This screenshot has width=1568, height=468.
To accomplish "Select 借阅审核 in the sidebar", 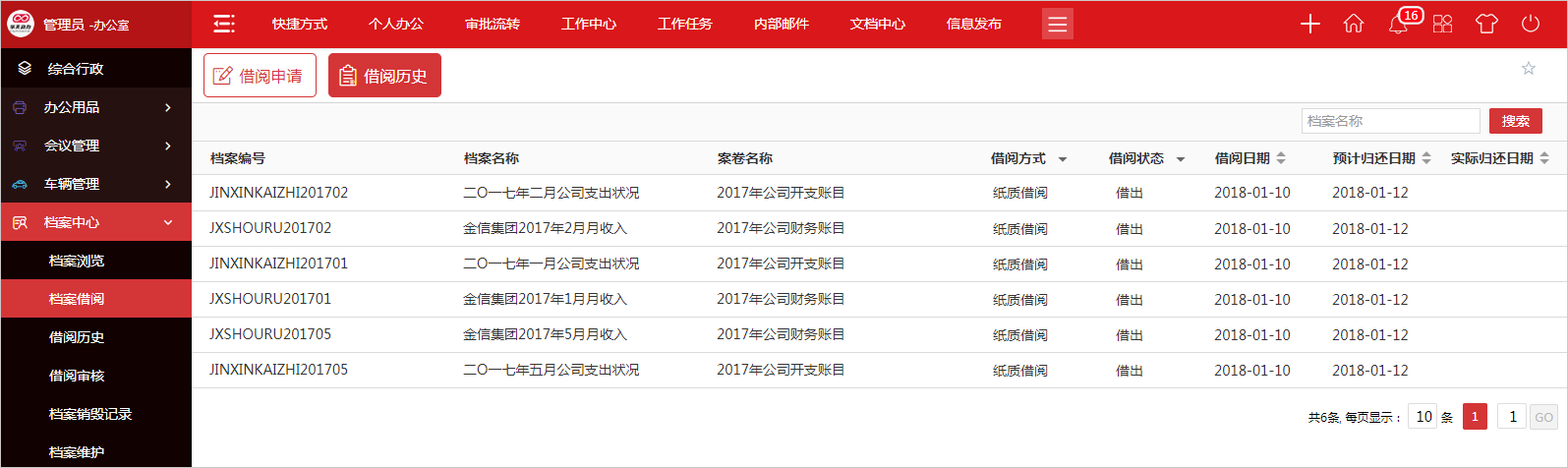I will [x=77, y=376].
